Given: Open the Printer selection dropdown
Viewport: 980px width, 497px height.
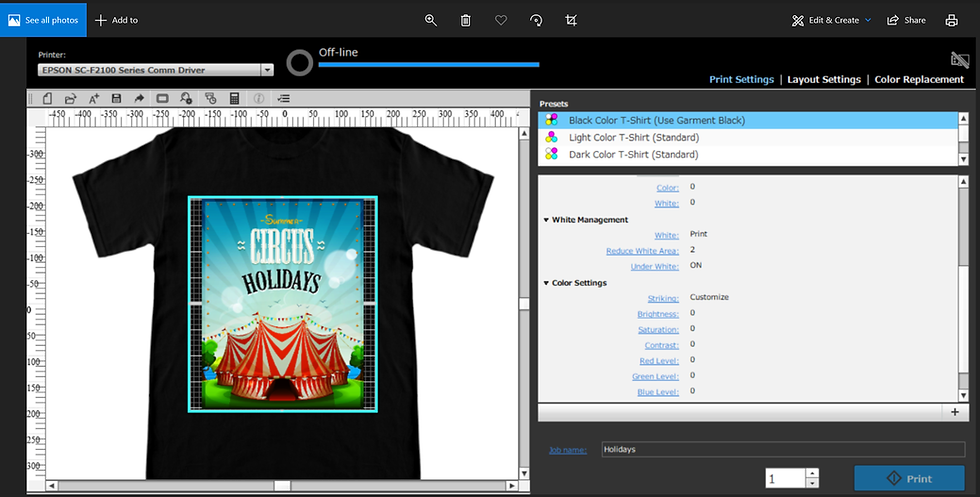Looking at the screenshot, I should coord(156,70).
